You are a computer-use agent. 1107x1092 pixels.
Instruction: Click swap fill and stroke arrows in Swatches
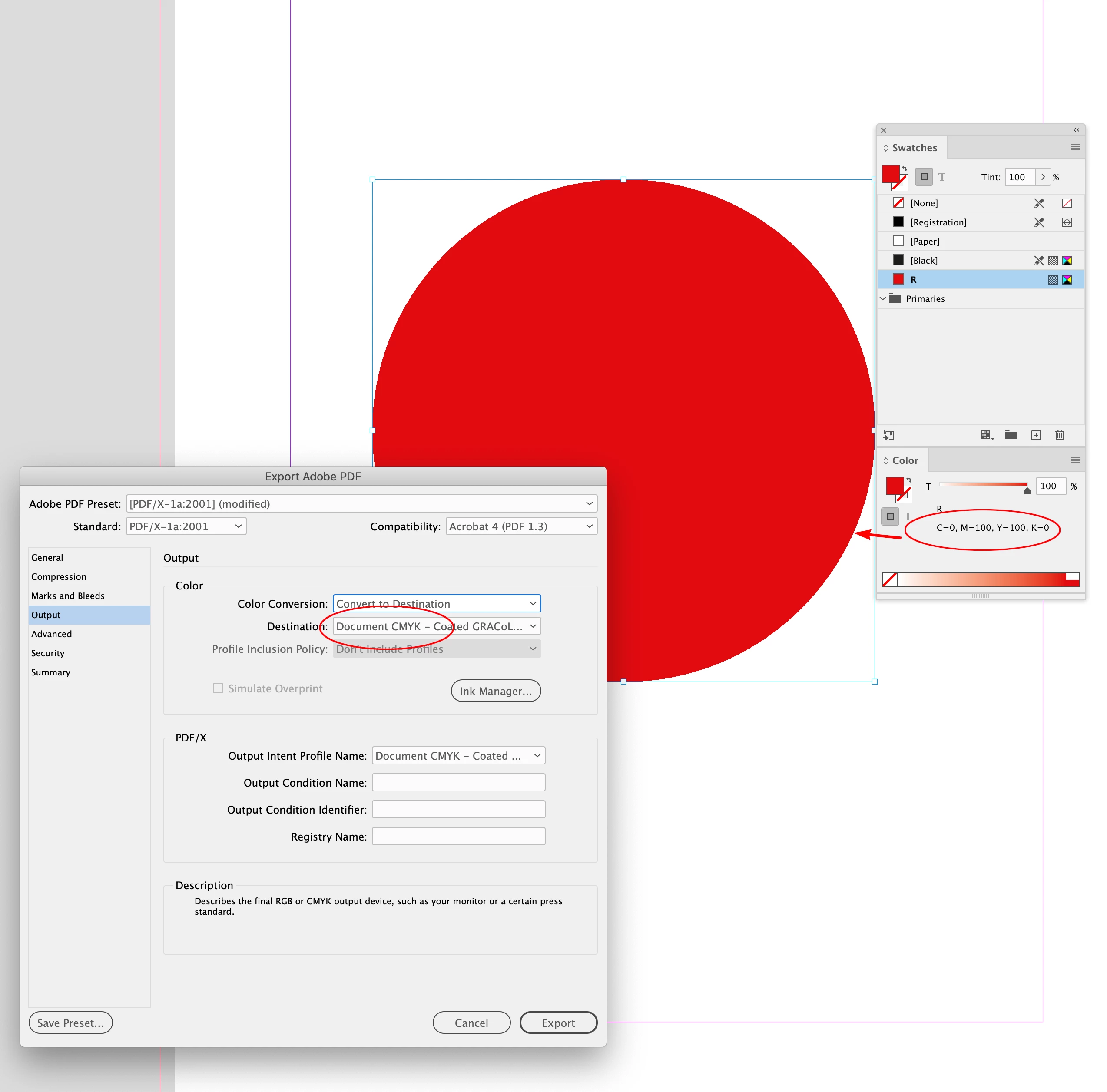coord(905,169)
